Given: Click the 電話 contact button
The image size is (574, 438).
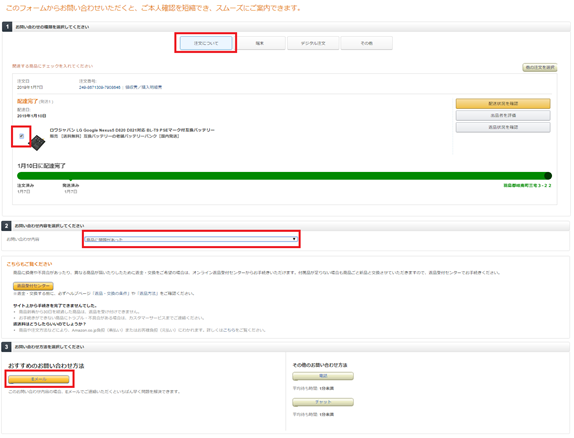Looking at the screenshot, I should tap(323, 376).
